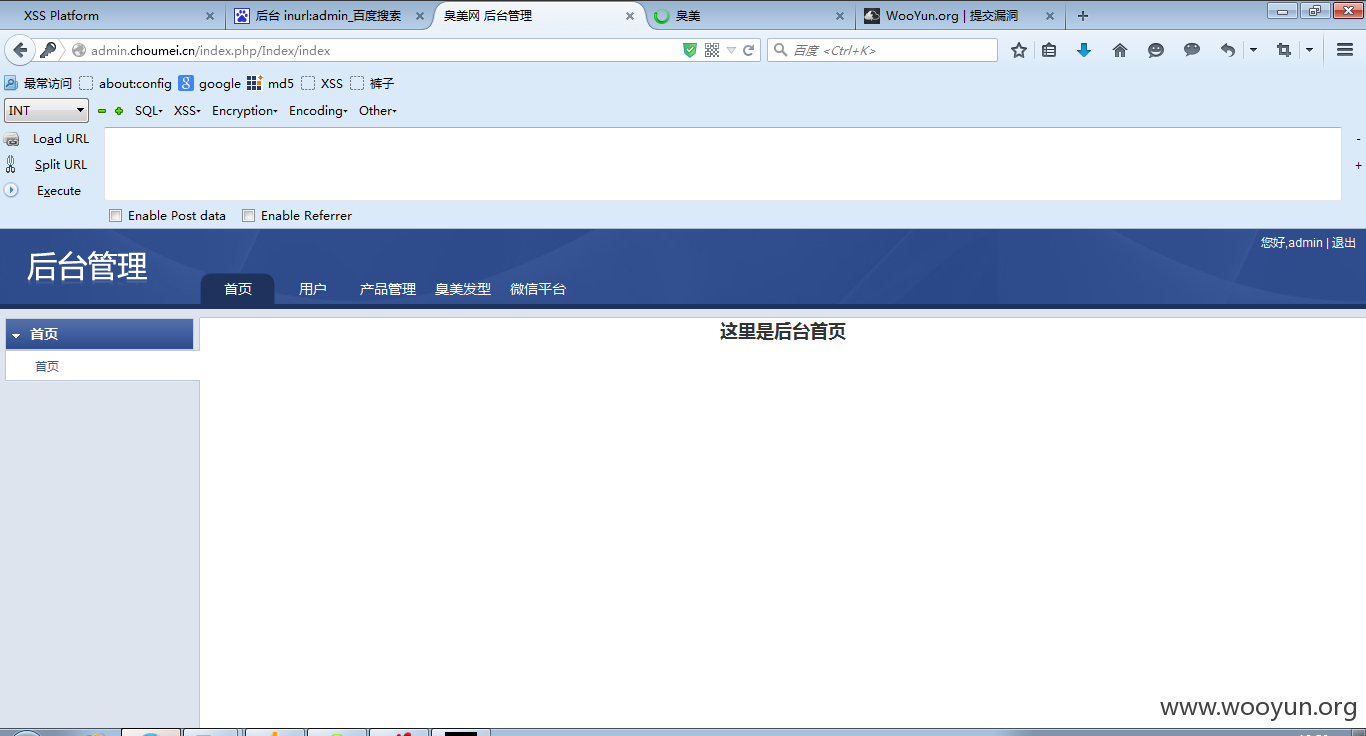
Task: Close the WooYun.org tab
Action: pyautogui.click(x=1050, y=16)
